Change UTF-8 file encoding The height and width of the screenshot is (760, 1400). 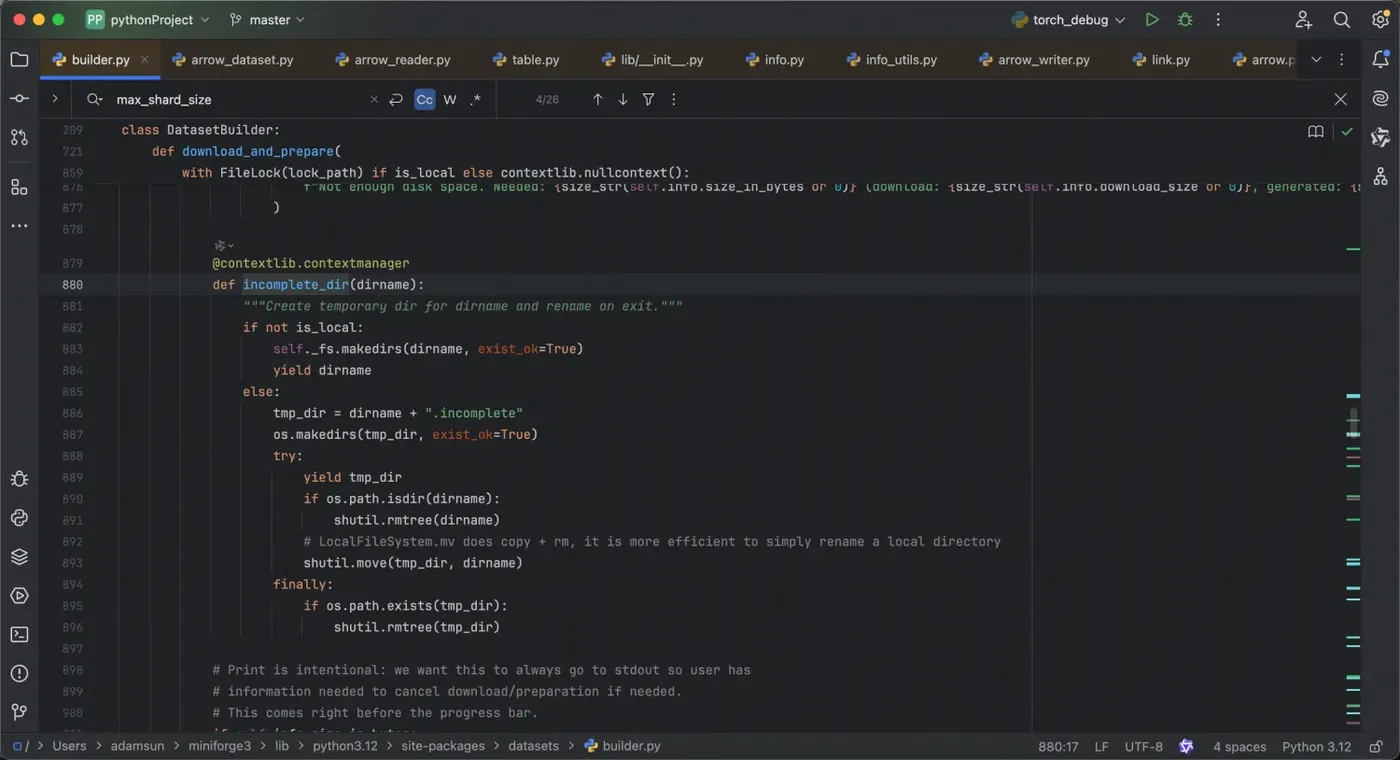(1144, 747)
